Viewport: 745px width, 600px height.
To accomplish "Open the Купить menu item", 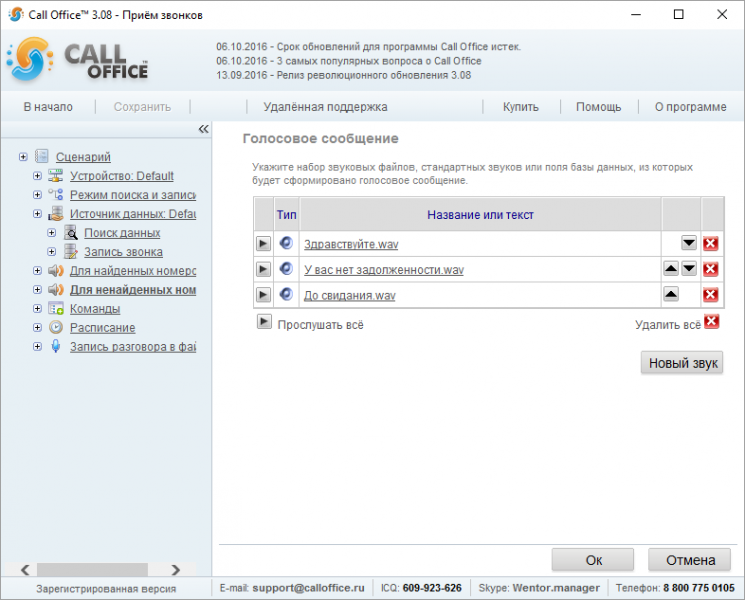I will point(521,107).
